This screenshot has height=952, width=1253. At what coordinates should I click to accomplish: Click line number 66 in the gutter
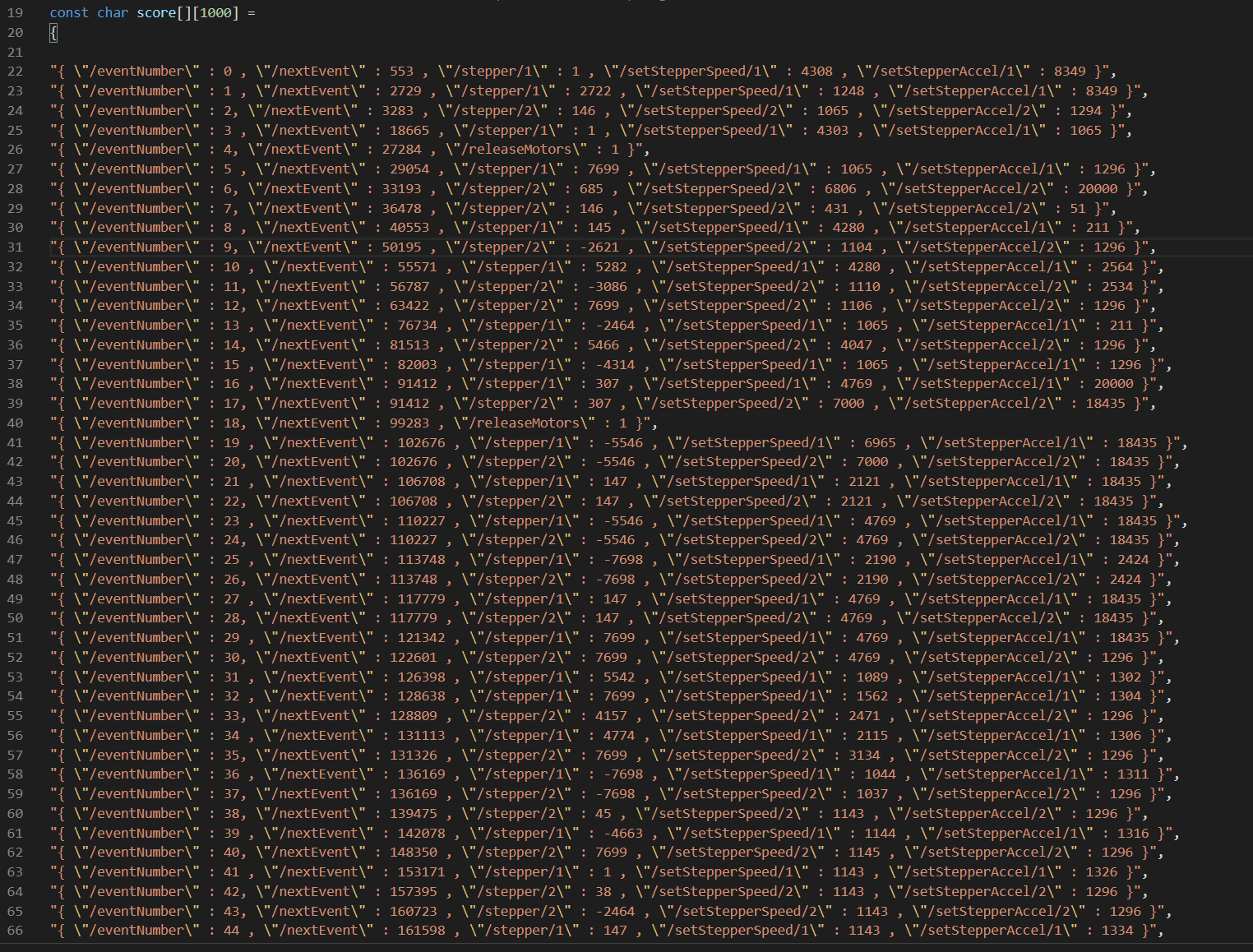[15, 931]
